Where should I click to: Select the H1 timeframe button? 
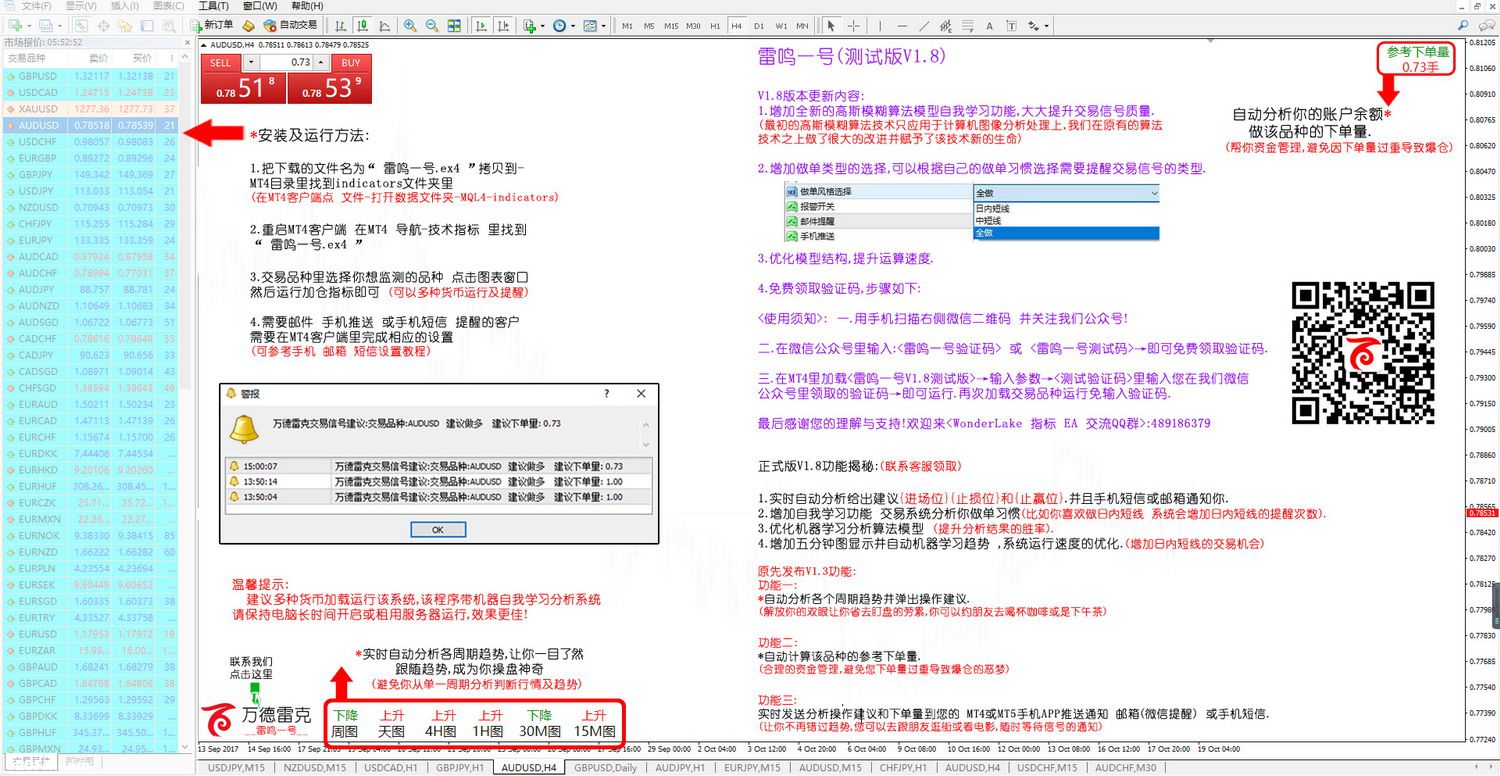tap(715, 25)
